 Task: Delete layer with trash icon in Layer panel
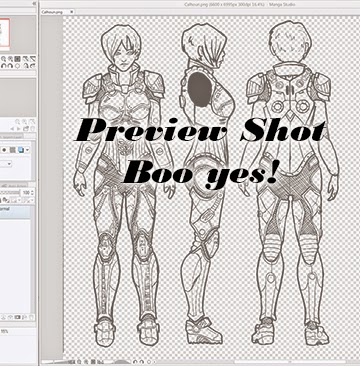pyautogui.click(x=31, y=317)
